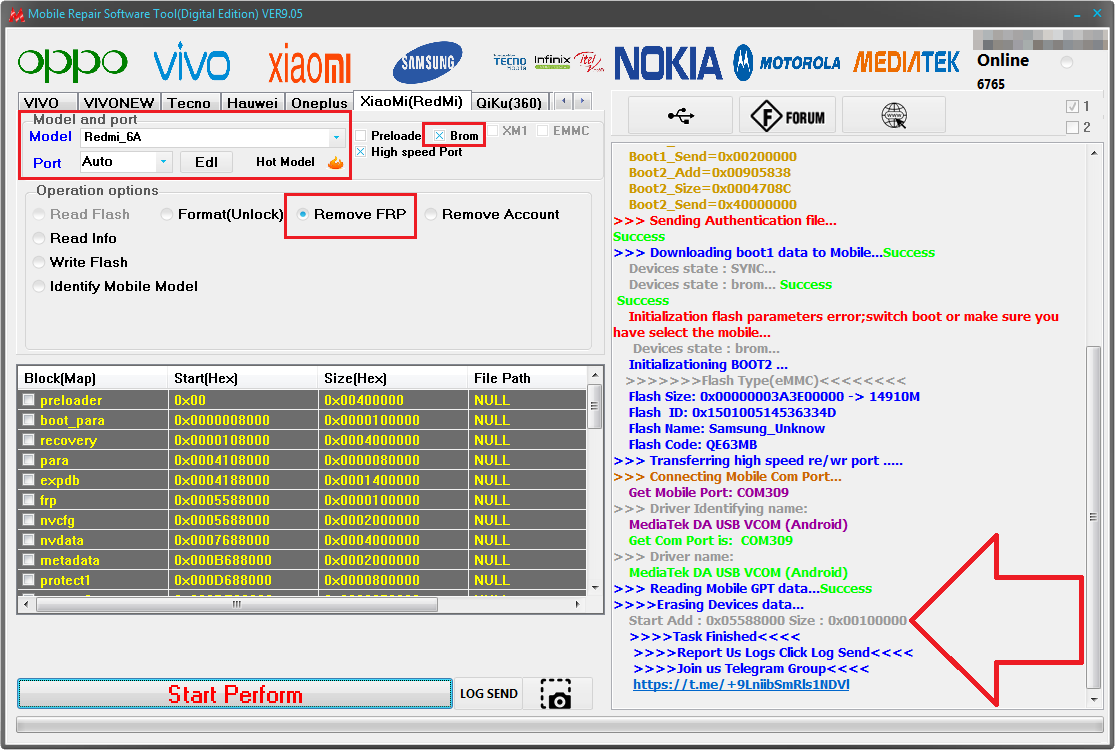This screenshot has width=1115, height=750.
Task: Open the Tecno tab
Action: (190, 103)
